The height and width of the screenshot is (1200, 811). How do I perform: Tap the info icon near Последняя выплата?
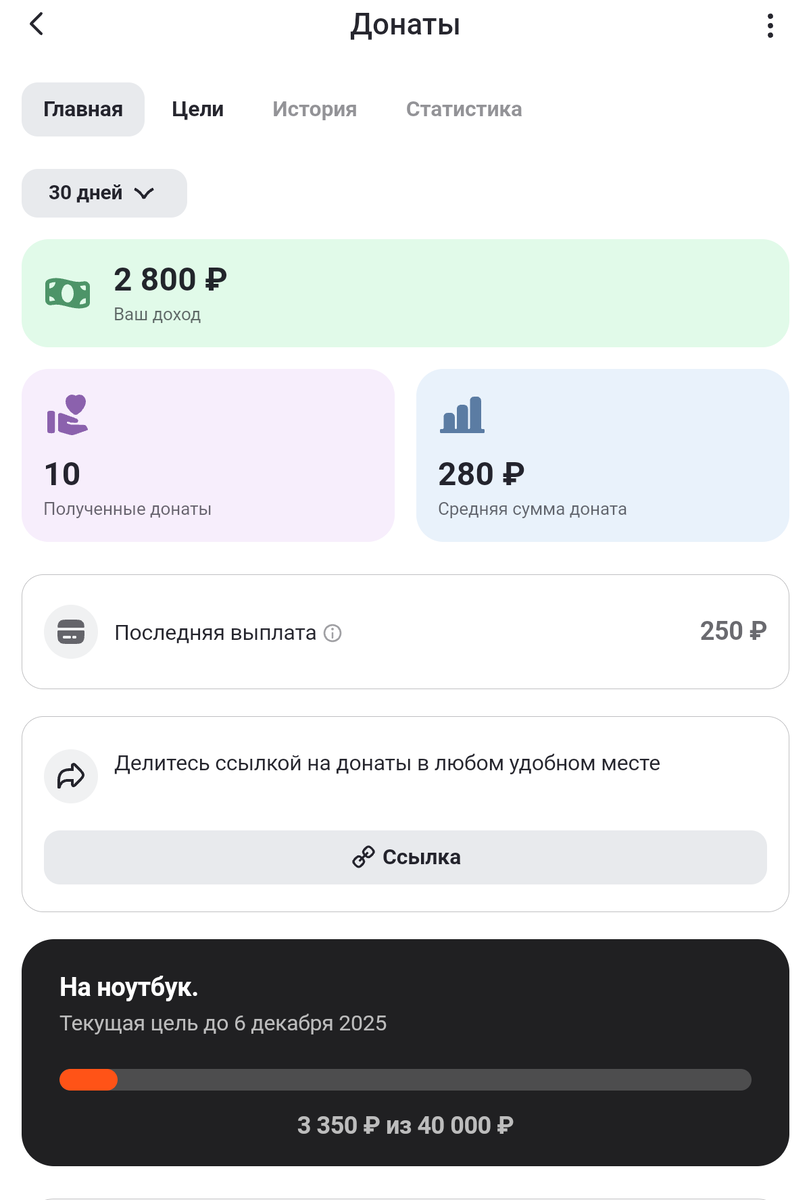333,633
